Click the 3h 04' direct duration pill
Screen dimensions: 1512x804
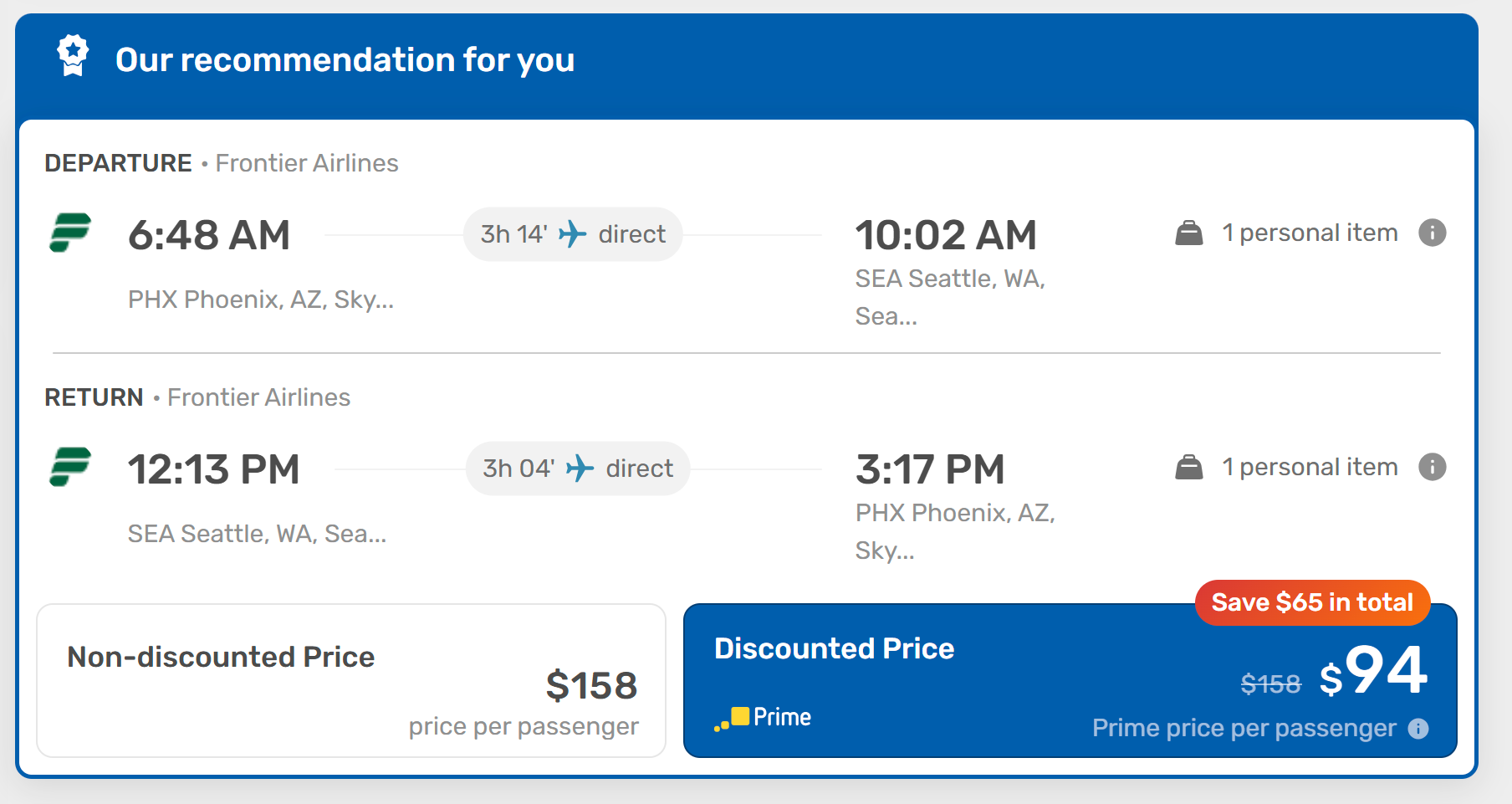coord(578,469)
